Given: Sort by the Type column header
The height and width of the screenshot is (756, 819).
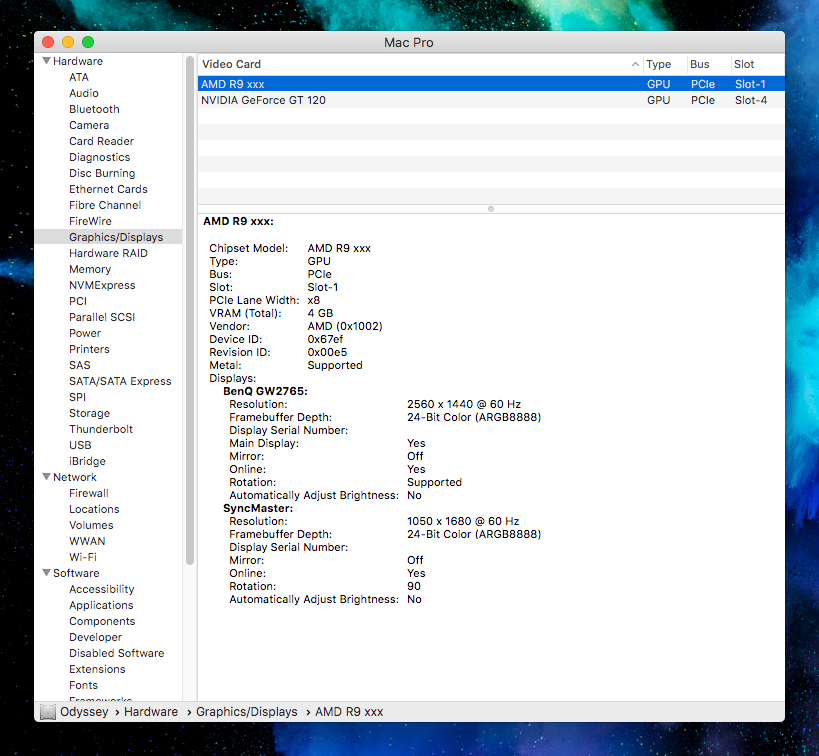Looking at the screenshot, I should [664, 64].
